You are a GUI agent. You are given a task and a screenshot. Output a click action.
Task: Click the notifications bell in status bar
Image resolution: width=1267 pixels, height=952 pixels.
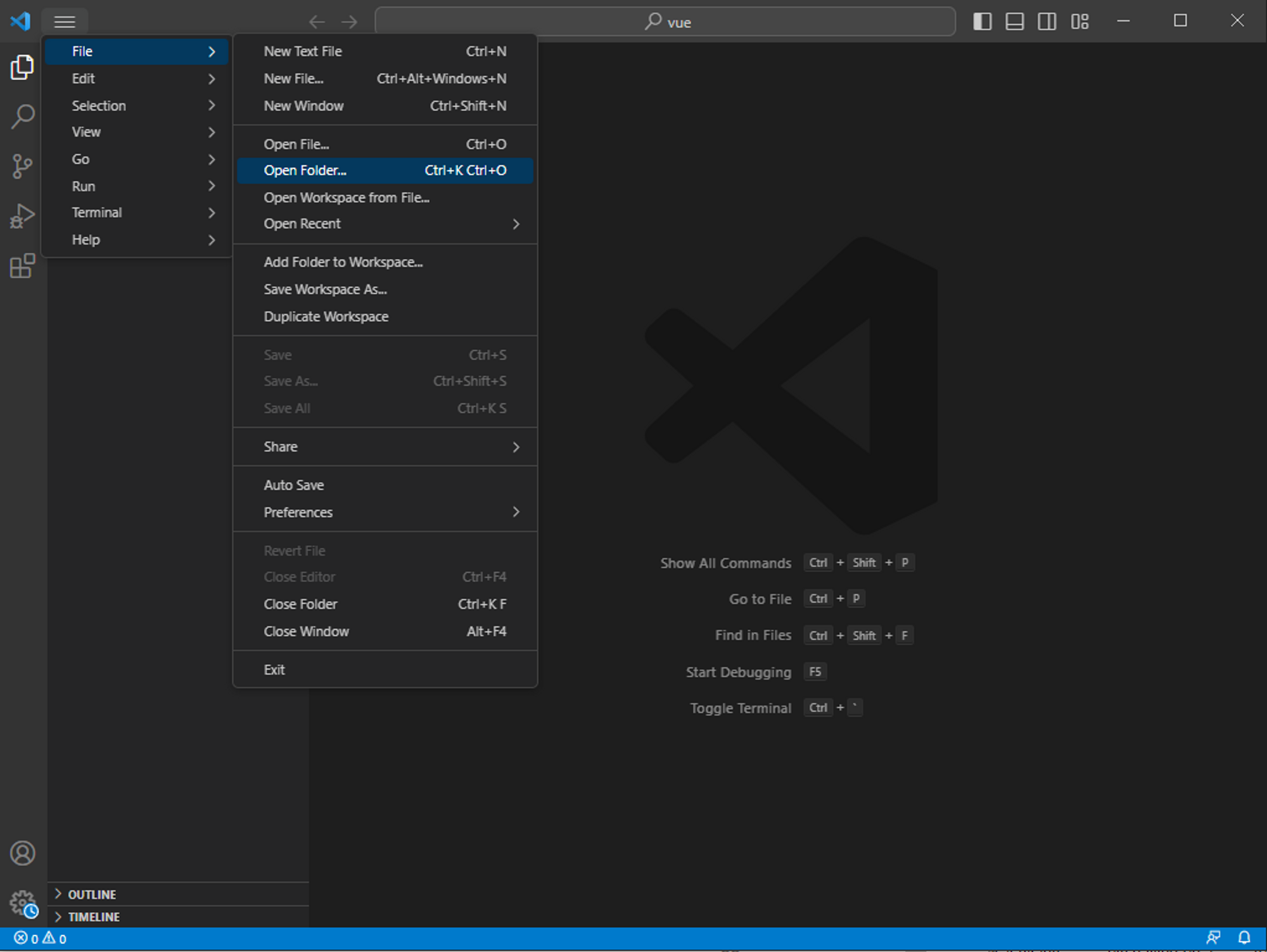(x=1244, y=938)
